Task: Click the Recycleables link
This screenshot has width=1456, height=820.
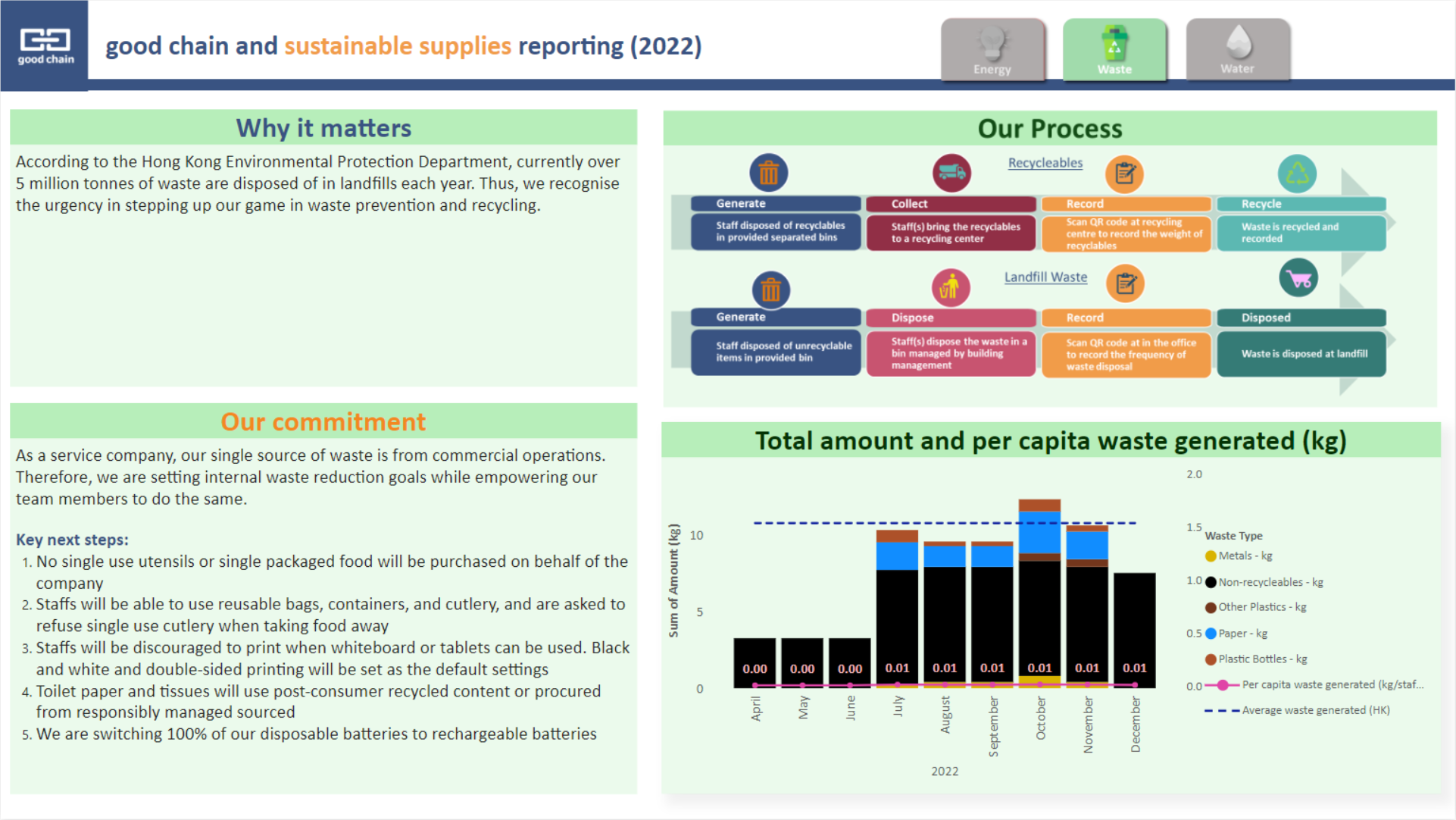Action: point(1045,163)
